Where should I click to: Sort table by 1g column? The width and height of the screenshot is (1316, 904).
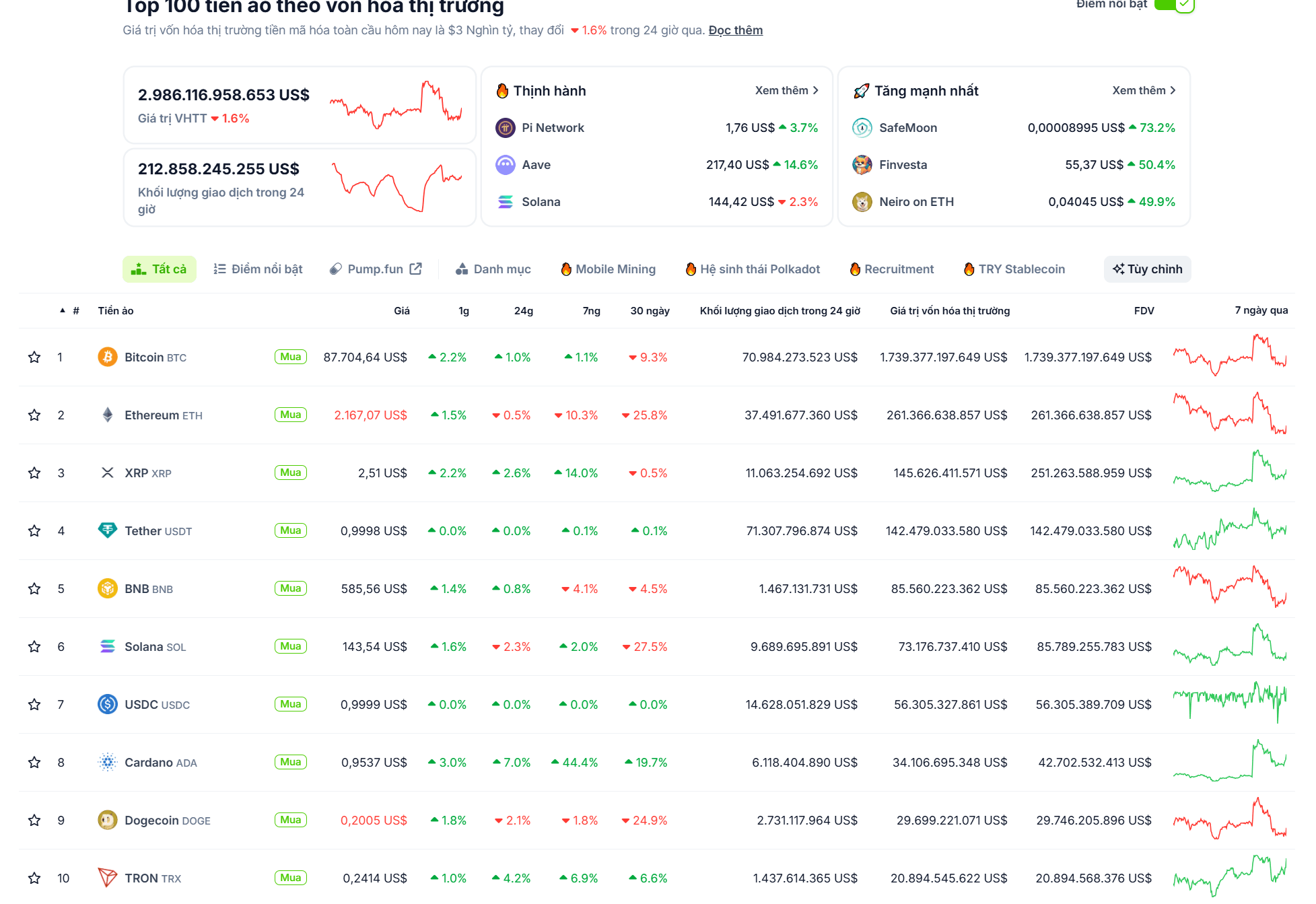pos(464,310)
